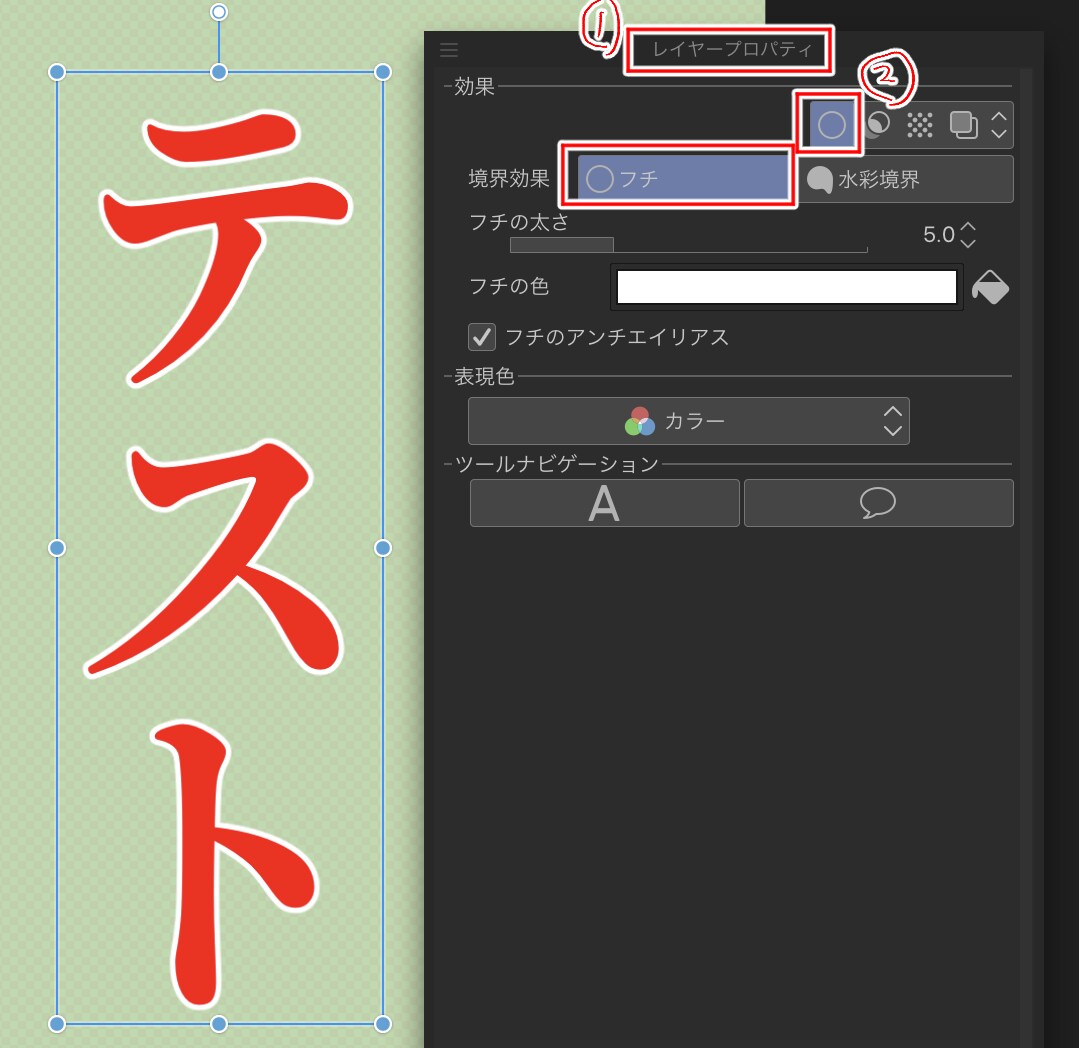
Task: Click the rotation handle above the text box
Action: tap(219, 12)
